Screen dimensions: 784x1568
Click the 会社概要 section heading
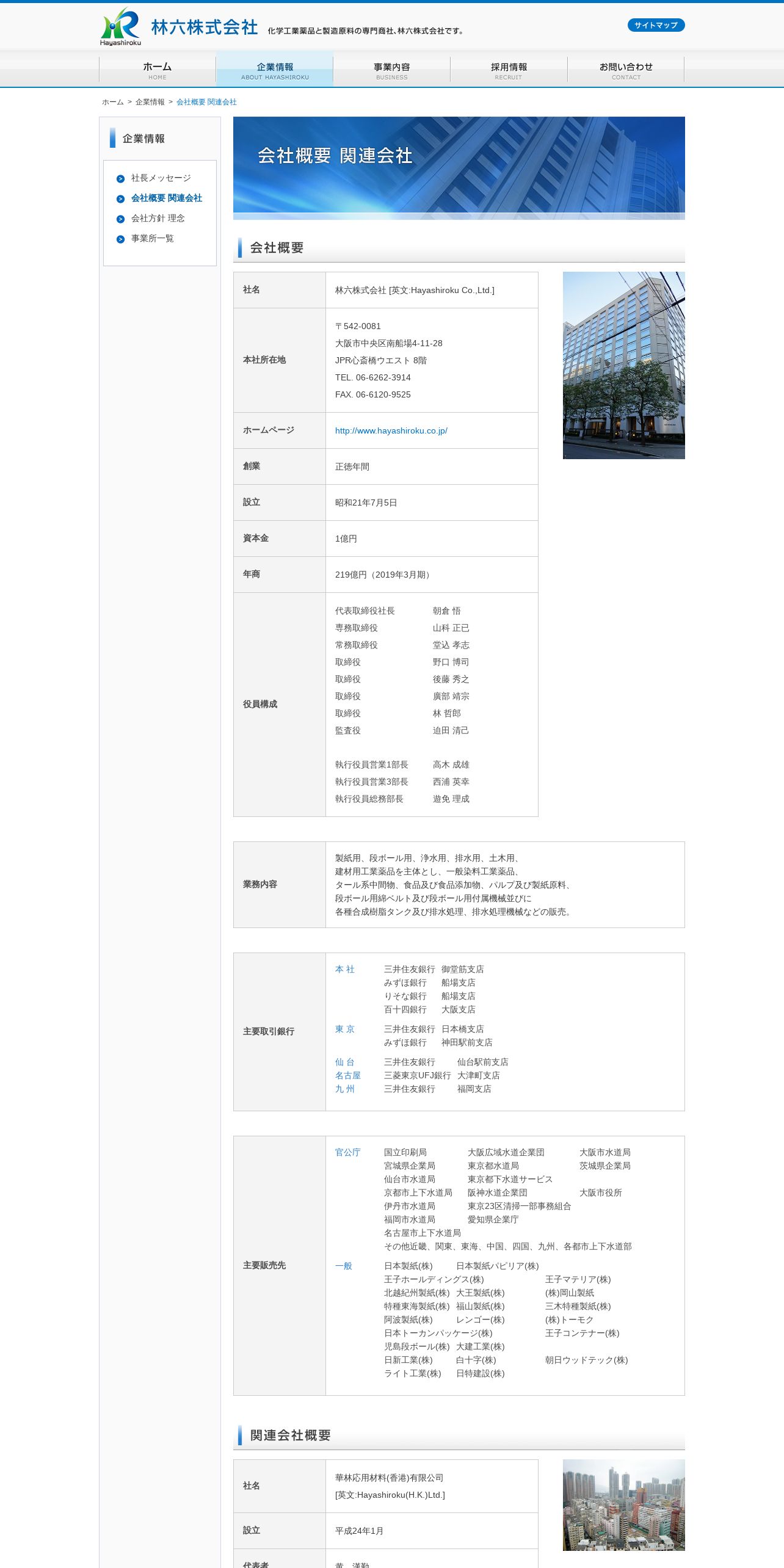click(x=277, y=247)
